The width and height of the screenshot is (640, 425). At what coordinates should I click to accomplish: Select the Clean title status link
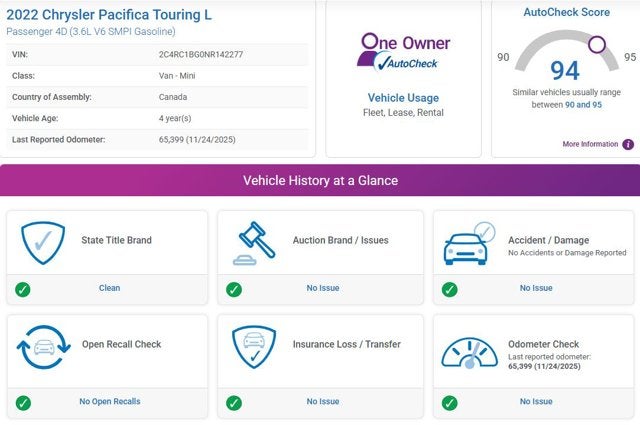click(109, 288)
